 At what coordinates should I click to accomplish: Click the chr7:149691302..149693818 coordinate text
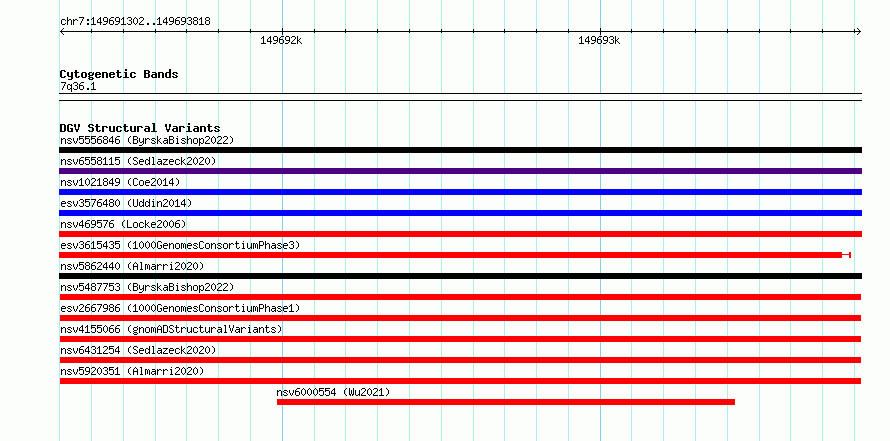coord(135,22)
